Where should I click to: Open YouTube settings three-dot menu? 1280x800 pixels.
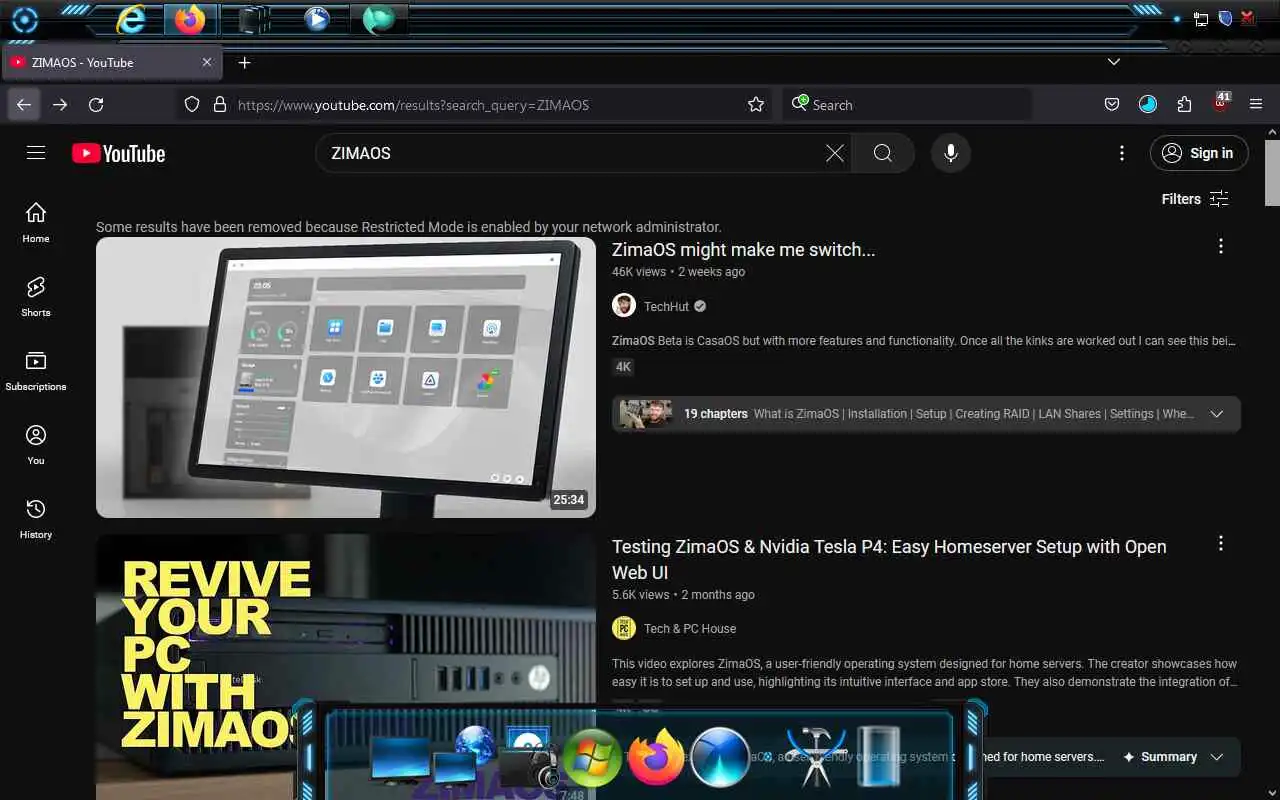pos(1122,153)
